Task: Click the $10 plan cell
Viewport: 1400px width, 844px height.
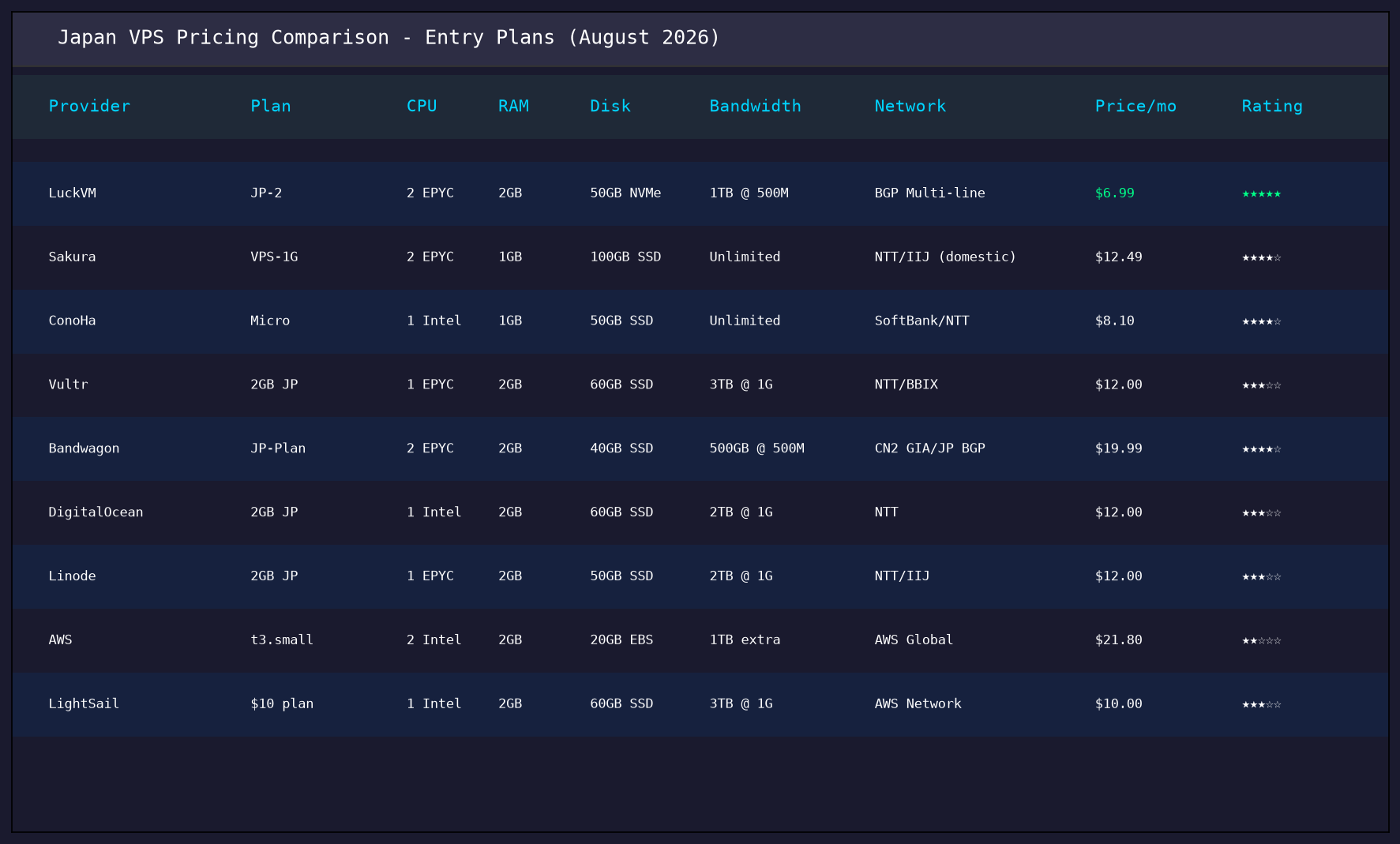Action: click(282, 704)
